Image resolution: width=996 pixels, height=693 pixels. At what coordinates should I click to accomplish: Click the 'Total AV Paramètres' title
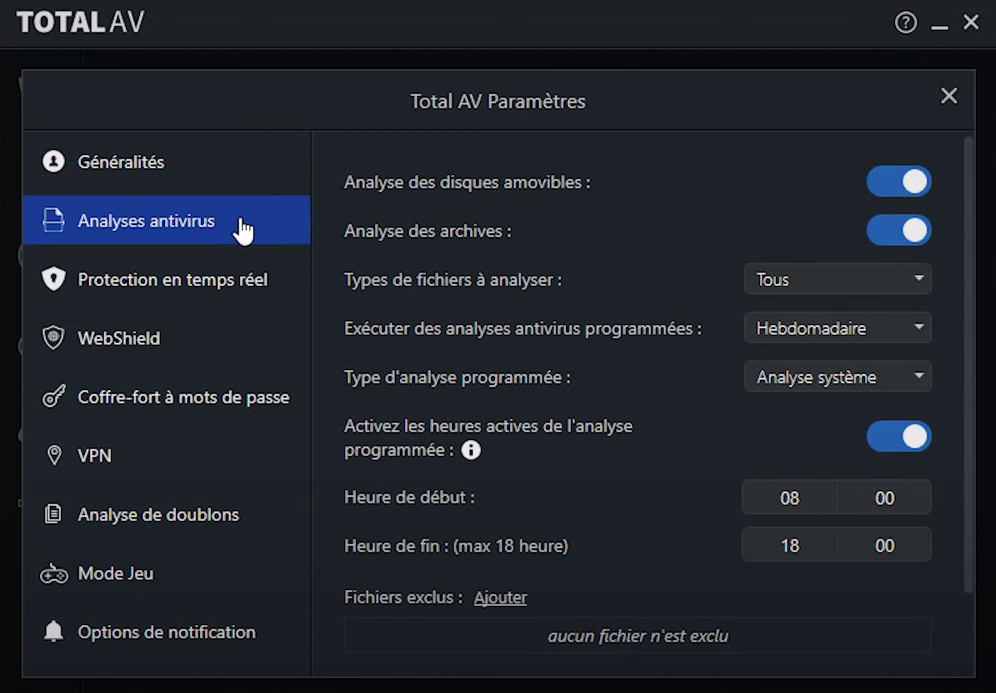[x=498, y=102]
